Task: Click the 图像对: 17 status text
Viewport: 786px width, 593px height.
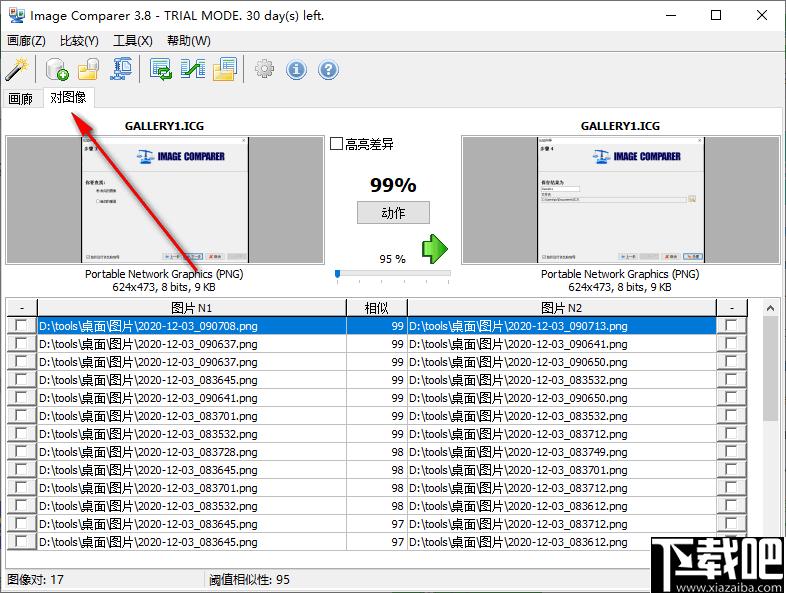Action: pos(35,580)
